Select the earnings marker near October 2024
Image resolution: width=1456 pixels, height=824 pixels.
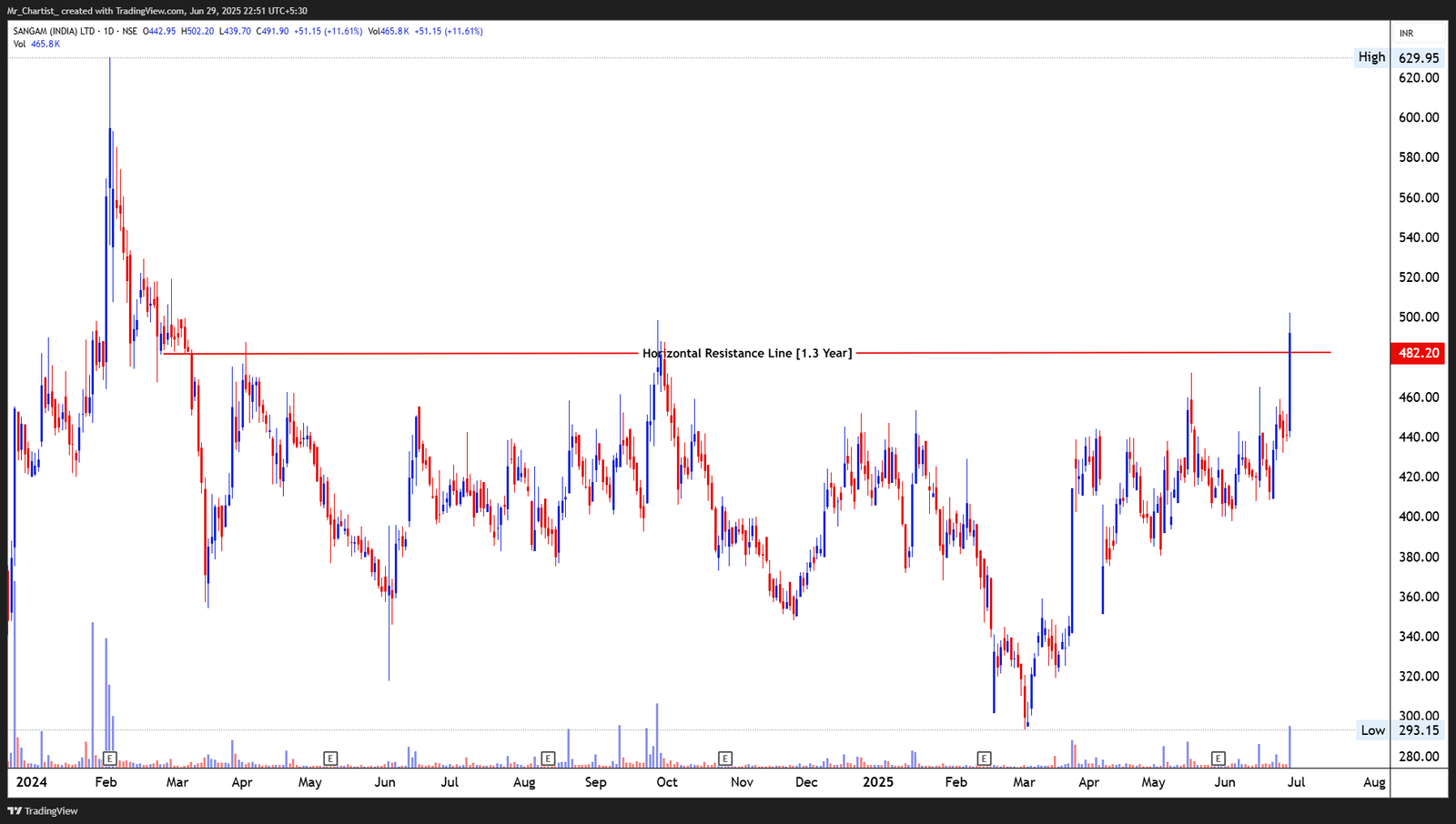(x=725, y=757)
